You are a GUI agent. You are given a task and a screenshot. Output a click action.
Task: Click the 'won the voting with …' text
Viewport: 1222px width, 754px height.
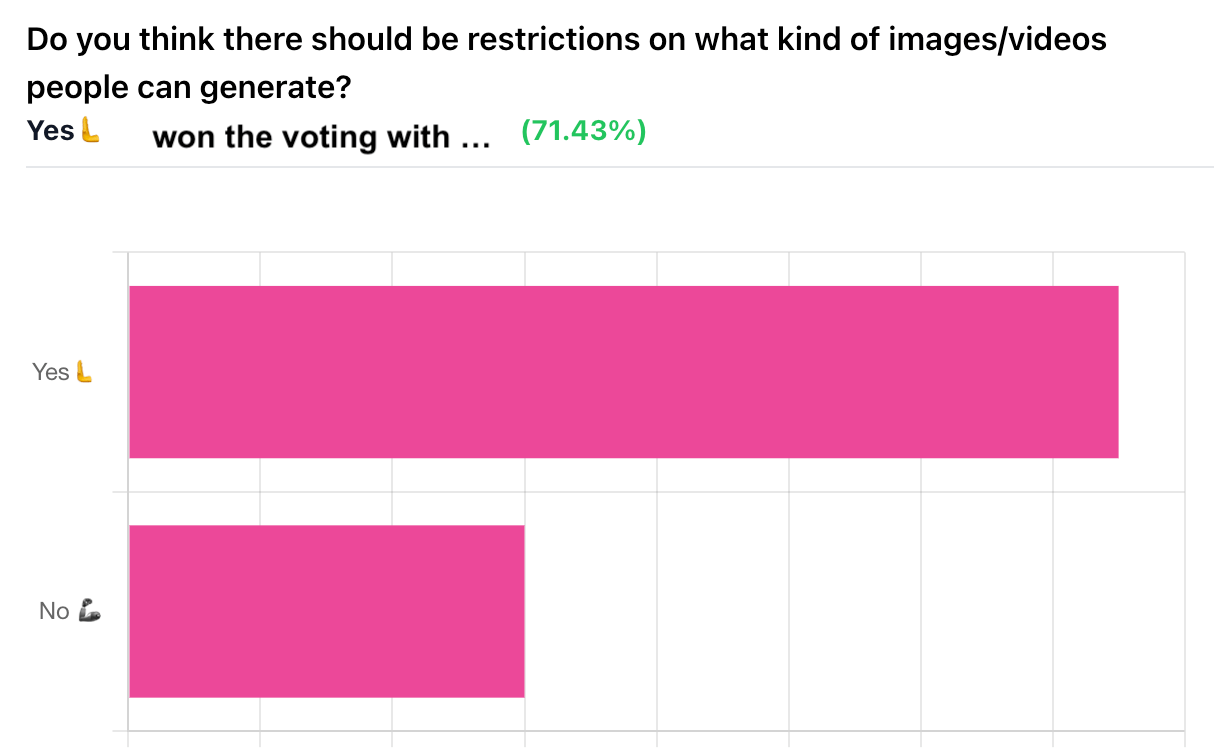coord(321,137)
